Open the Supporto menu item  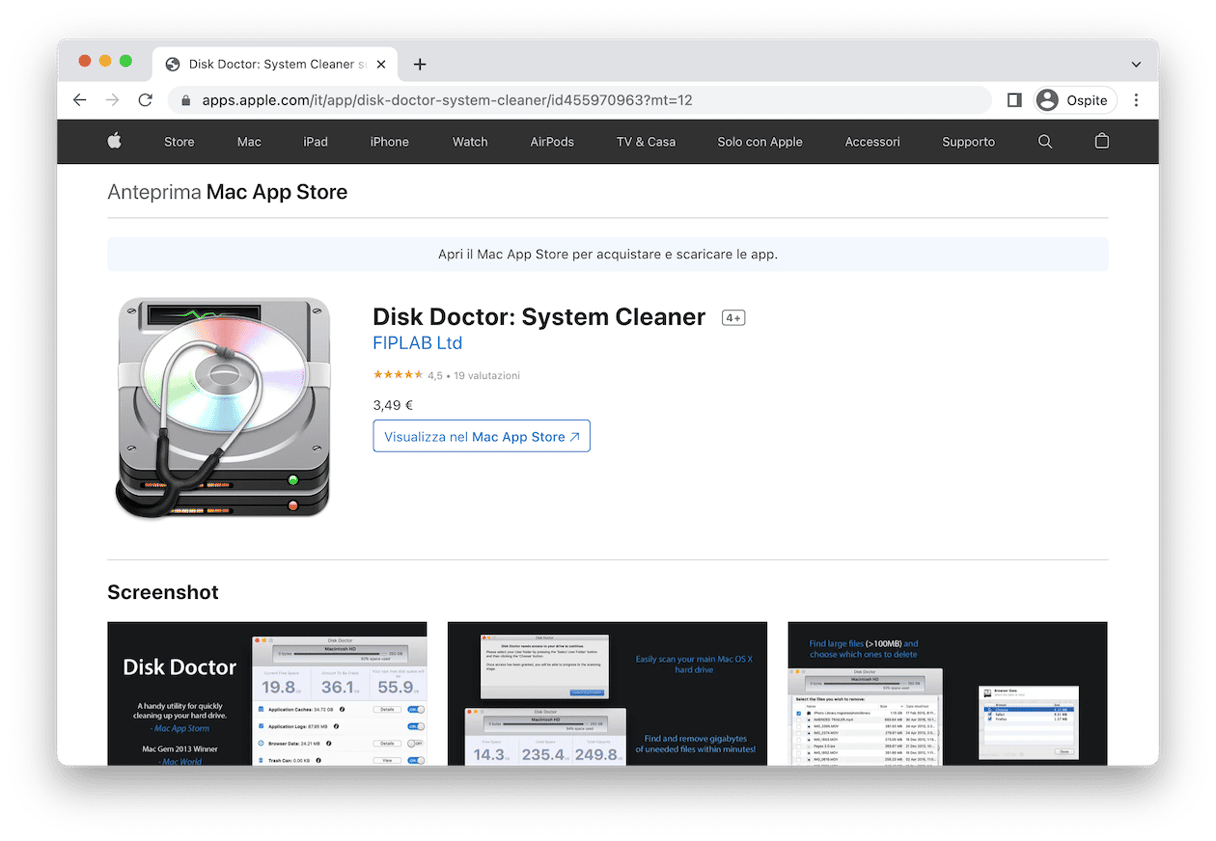[968, 142]
